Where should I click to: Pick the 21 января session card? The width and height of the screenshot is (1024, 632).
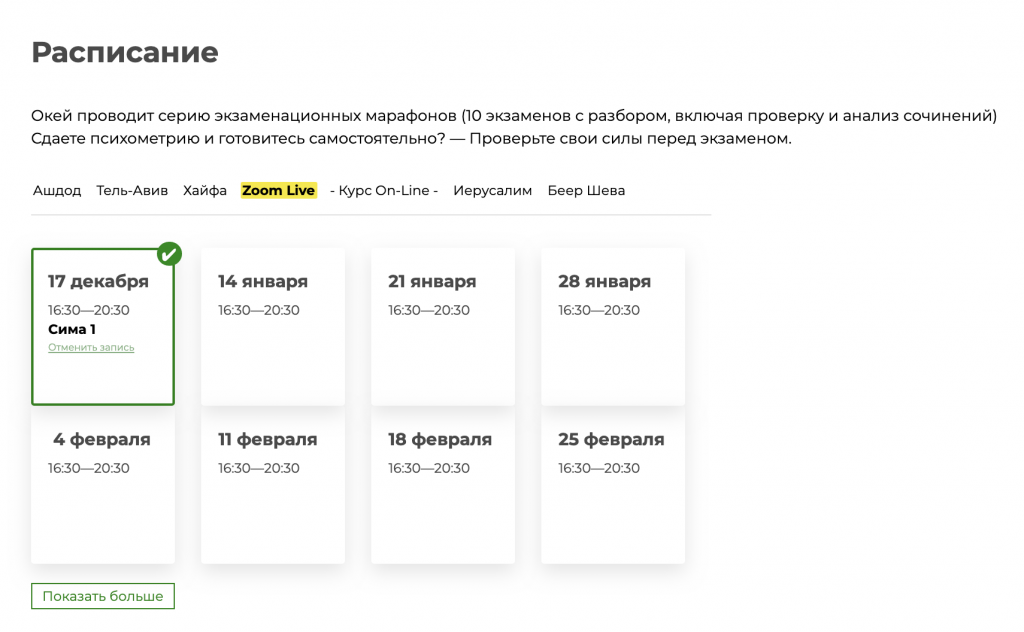[443, 327]
